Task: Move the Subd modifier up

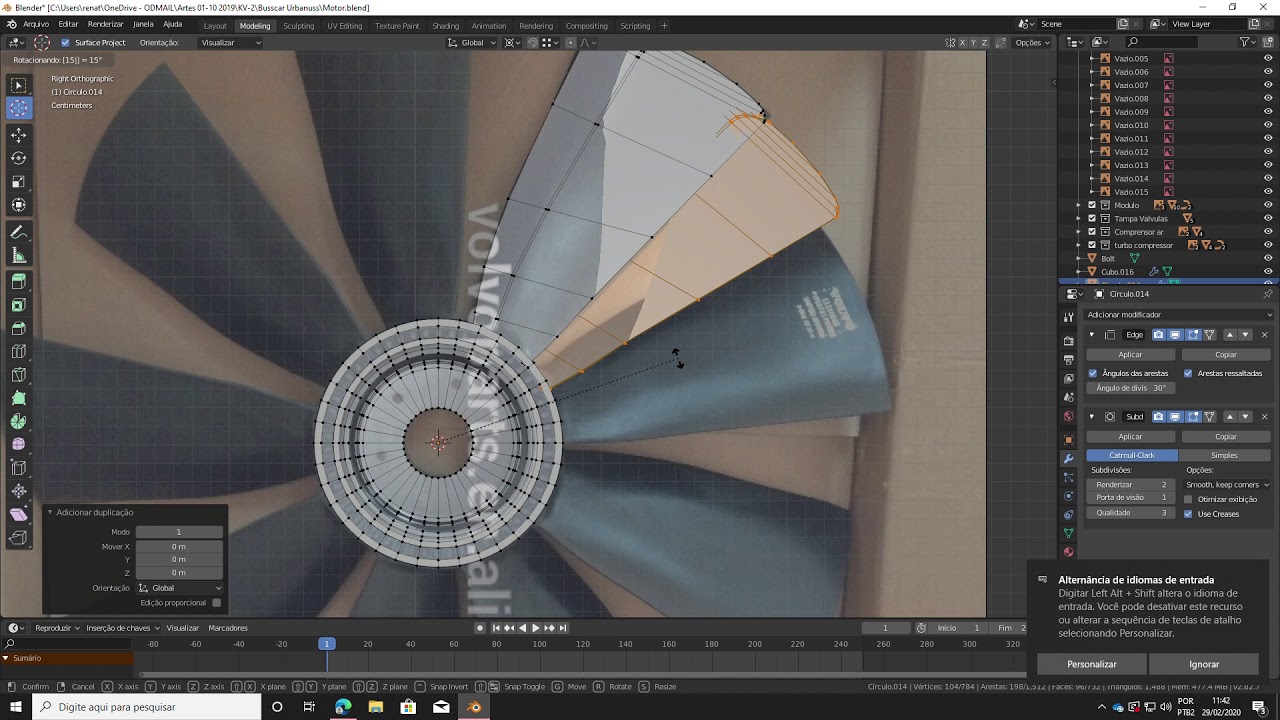Action: click(x=1230, y=416)
